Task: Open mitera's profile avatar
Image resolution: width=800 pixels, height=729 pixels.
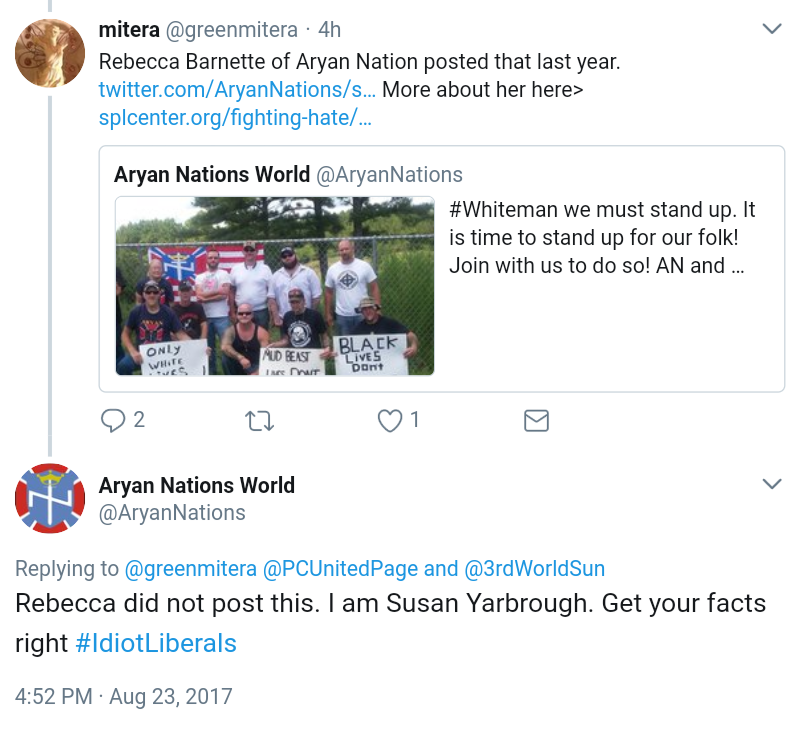Action: (x=49, y=54)
